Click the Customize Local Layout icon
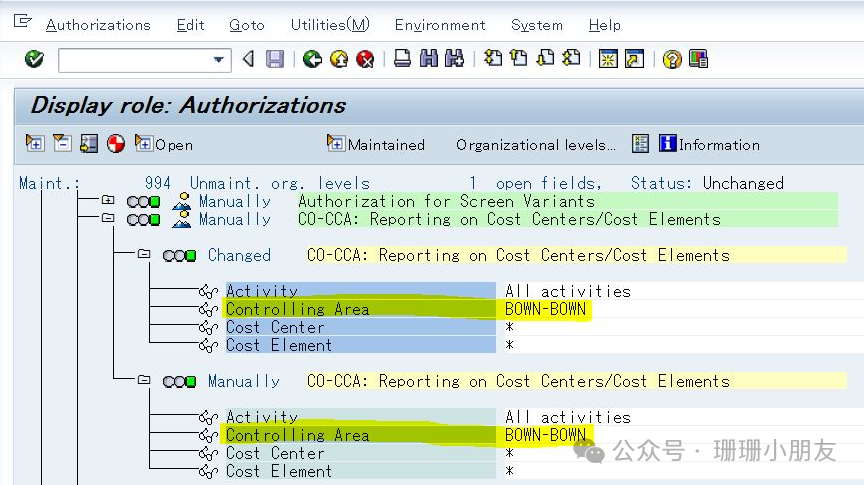This screenshot has width=864, height=485. pos(698,60)
